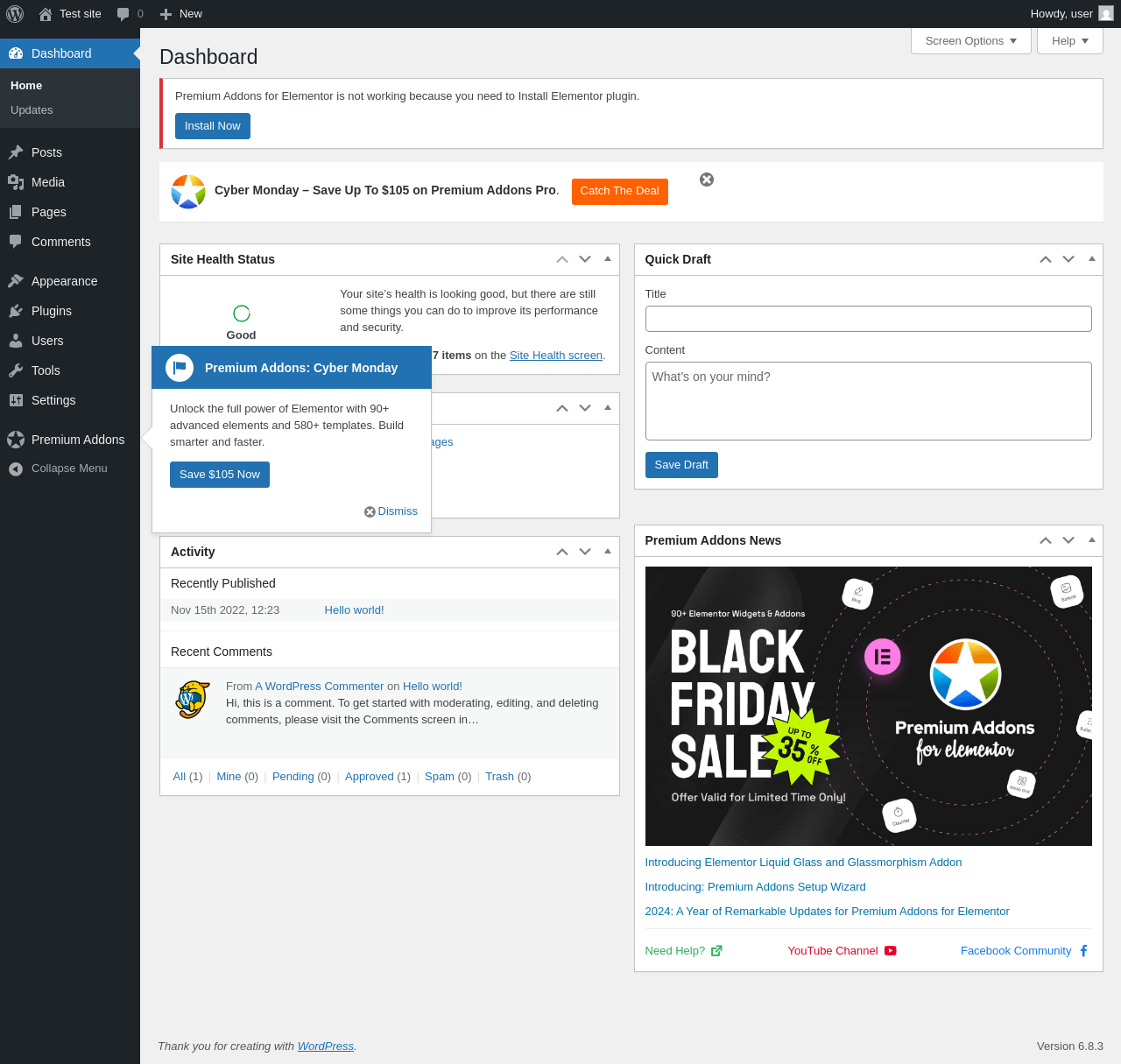Move Site Health Status widget down
The image size is (1121, 1064).
coord(585,259)
